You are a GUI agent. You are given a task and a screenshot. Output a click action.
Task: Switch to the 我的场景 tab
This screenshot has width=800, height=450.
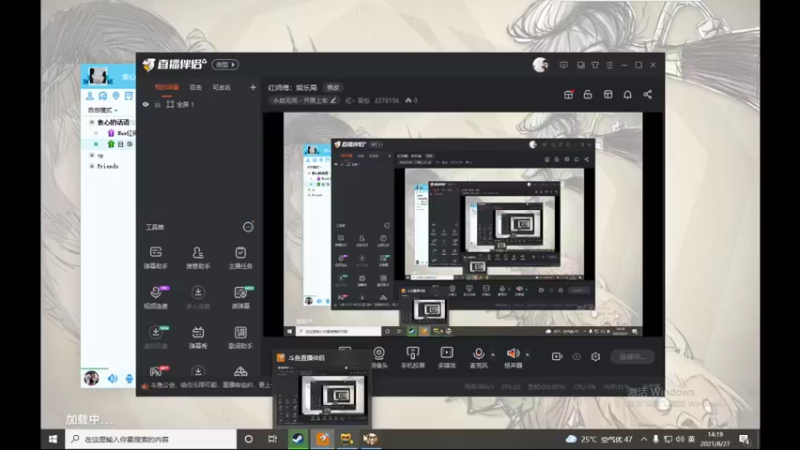click(167, 87)
